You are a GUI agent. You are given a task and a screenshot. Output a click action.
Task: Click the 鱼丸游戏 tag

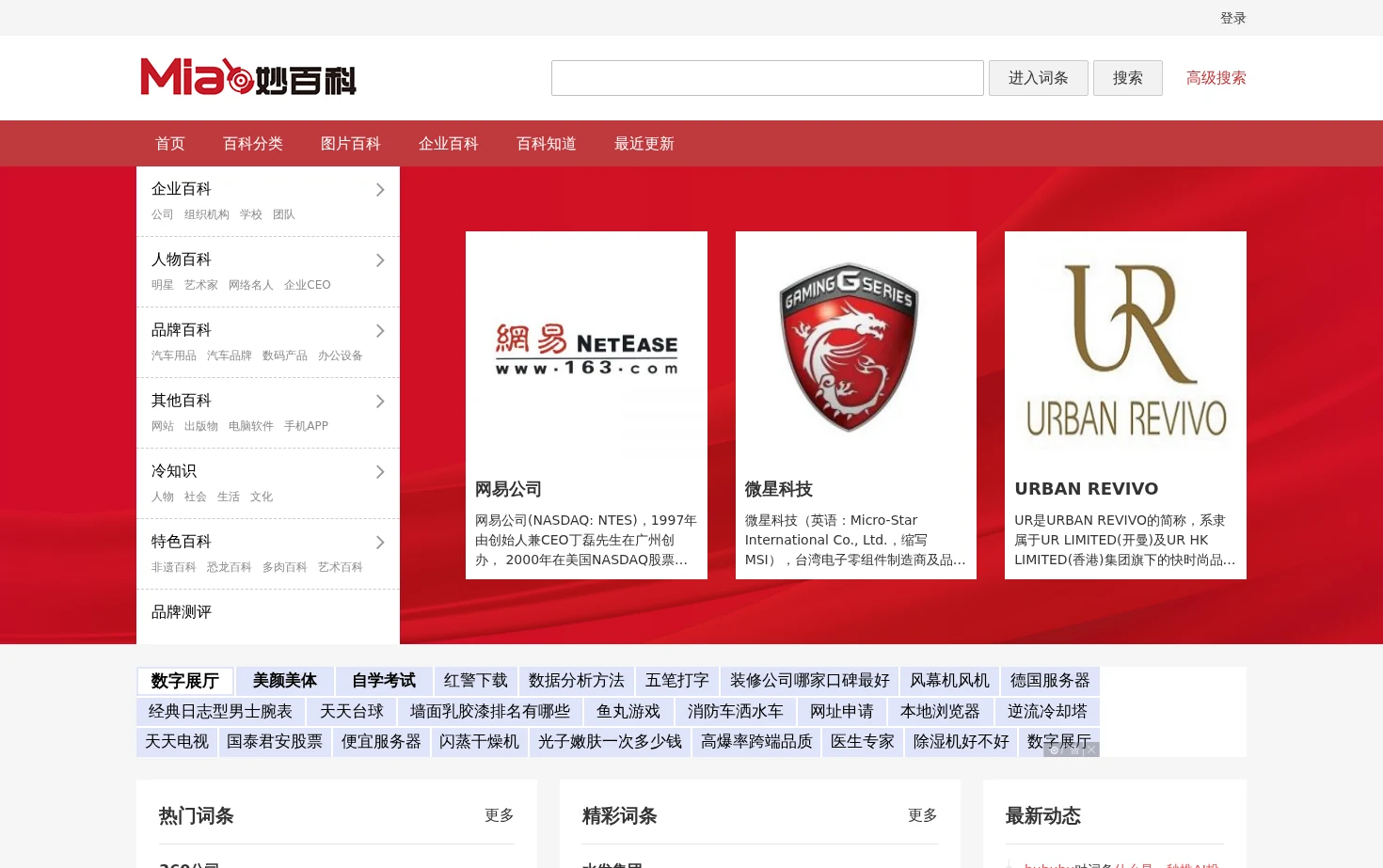pos(628,712)
